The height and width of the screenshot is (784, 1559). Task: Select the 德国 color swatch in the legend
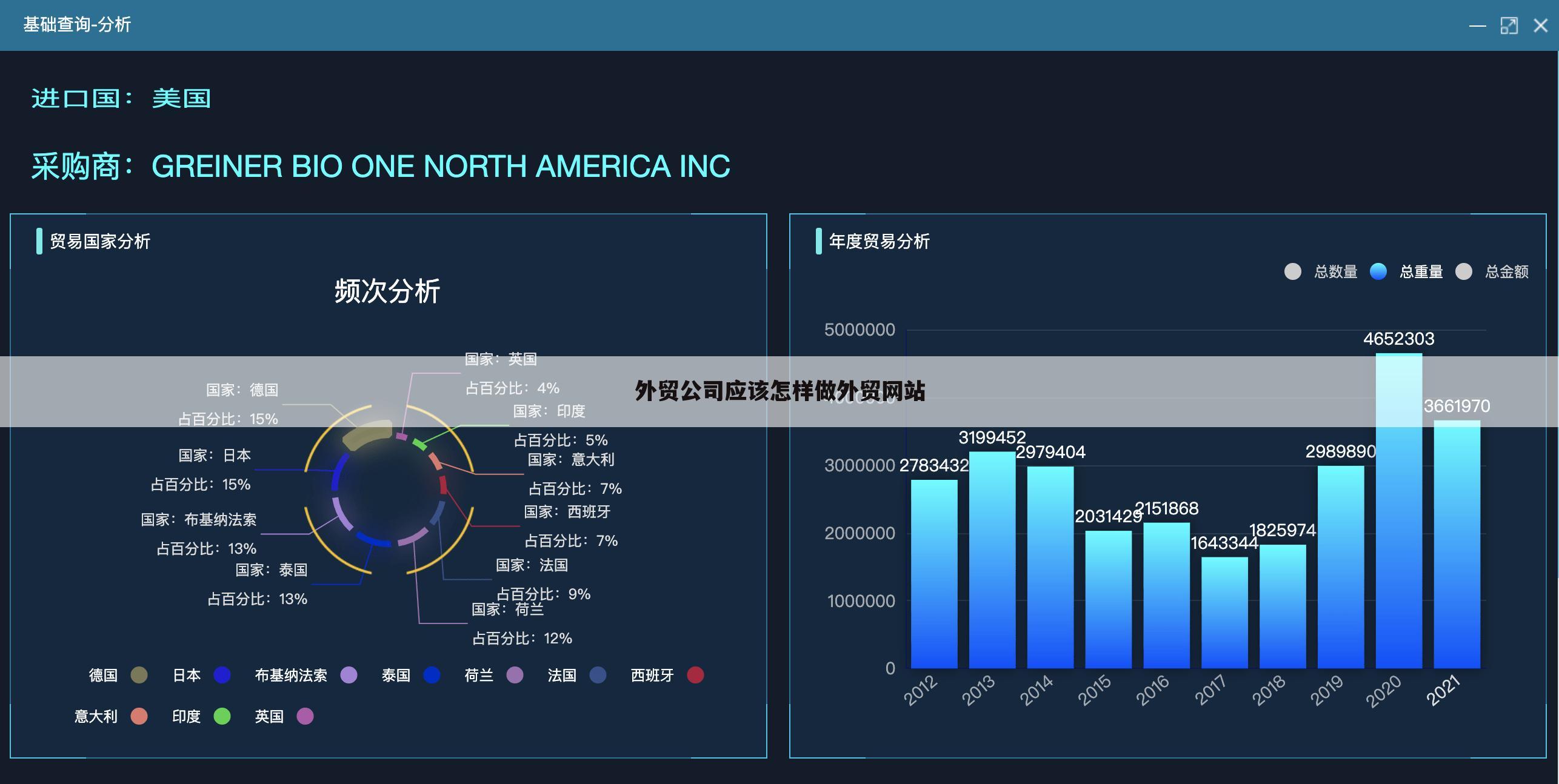(x=138, y=675)
